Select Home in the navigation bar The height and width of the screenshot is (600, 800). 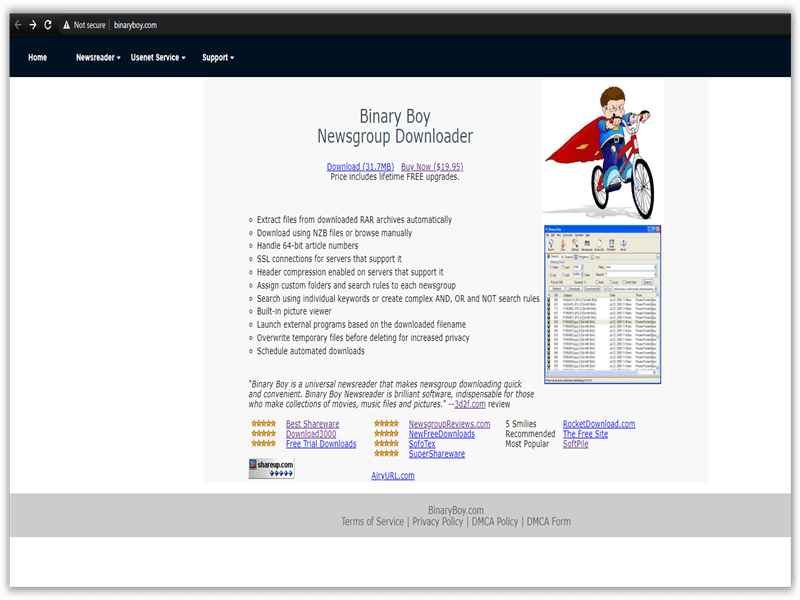coord(37,57)
